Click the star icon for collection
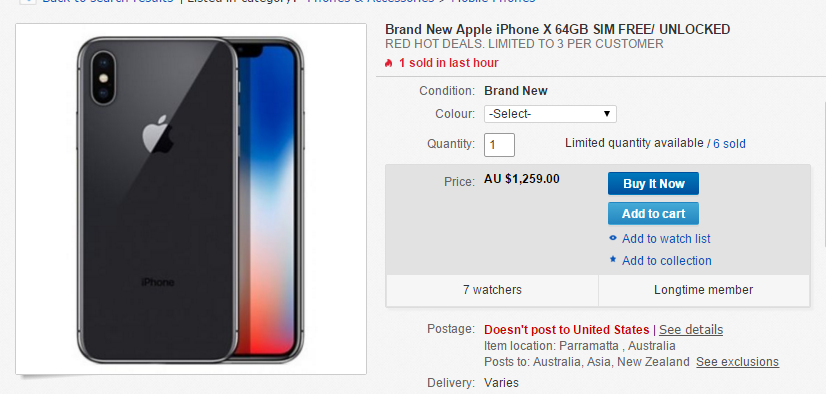 [x=613, y=260]
